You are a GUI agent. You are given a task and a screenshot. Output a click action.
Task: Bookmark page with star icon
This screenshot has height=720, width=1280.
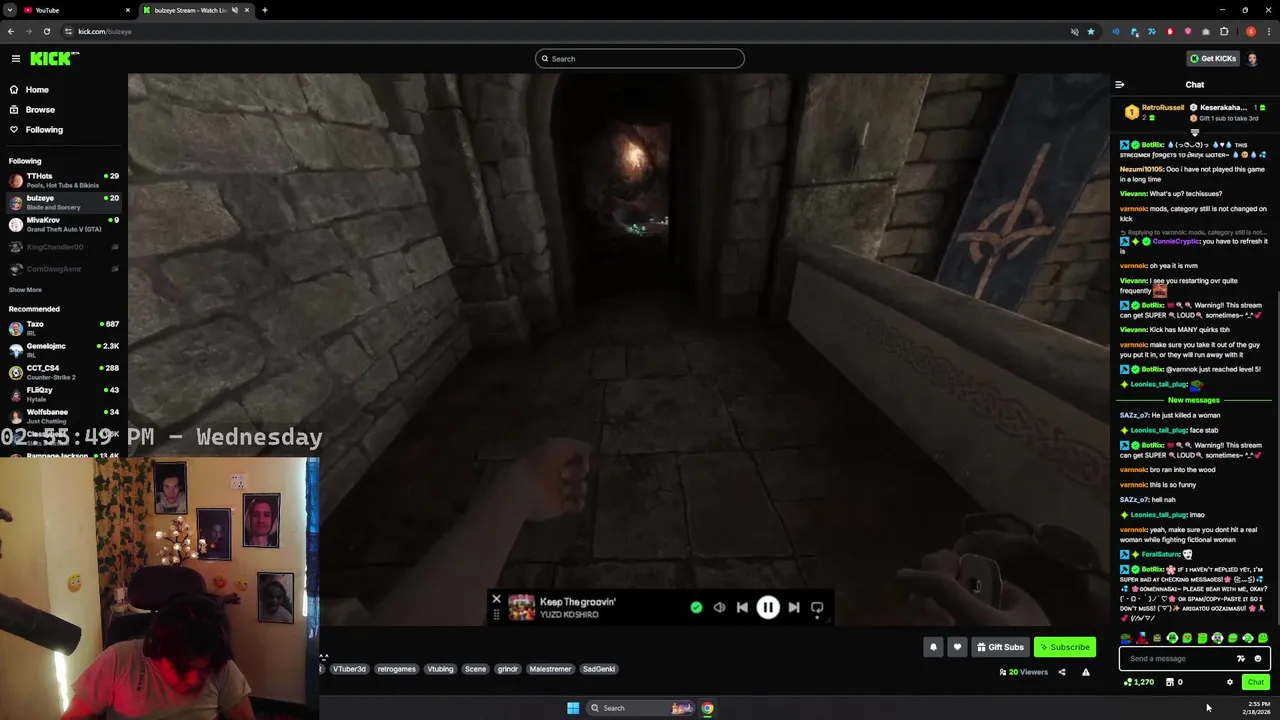pyautogui.click(x=1091, y=32)
